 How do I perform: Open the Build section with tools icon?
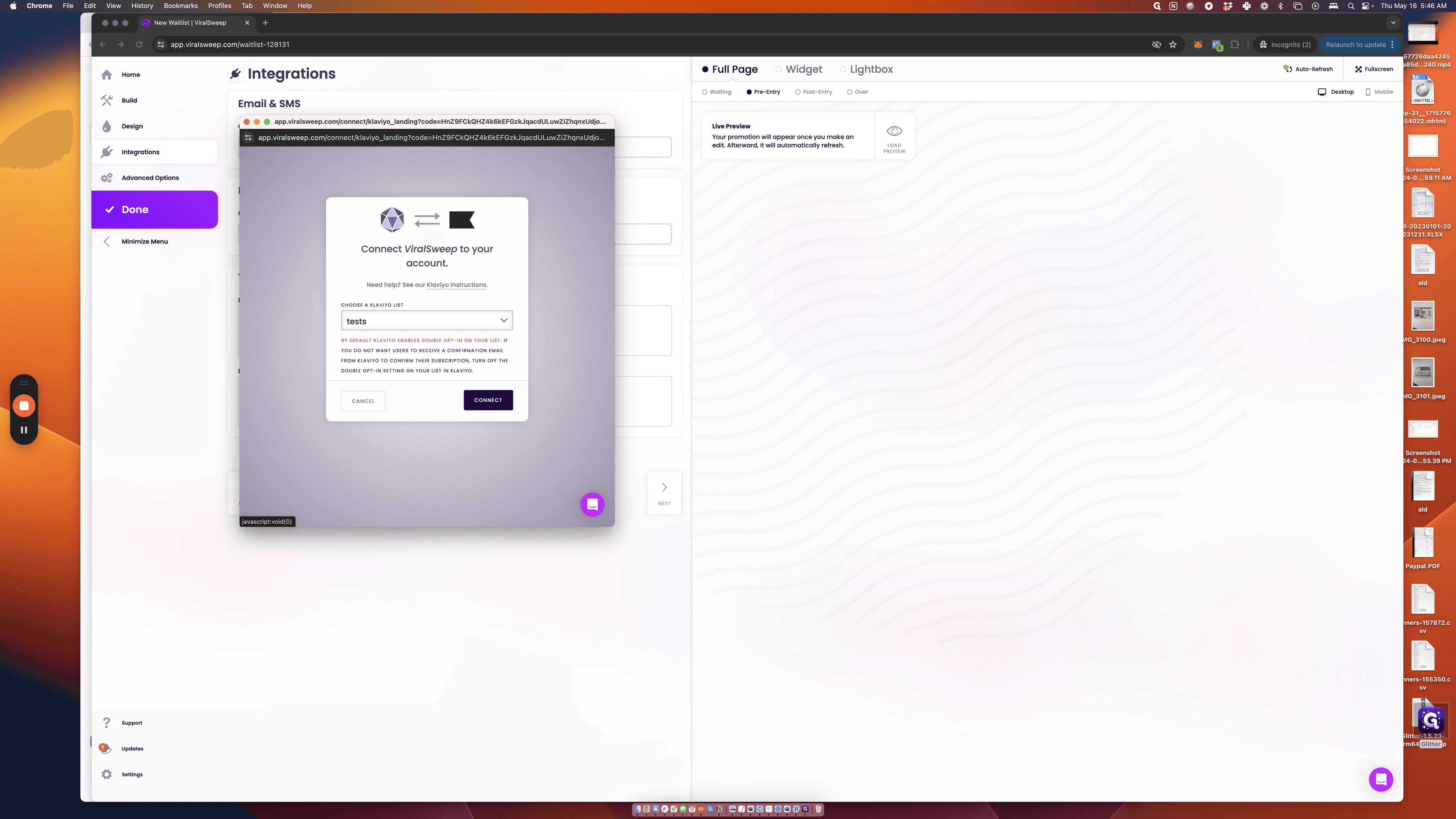tap(106, 100)
